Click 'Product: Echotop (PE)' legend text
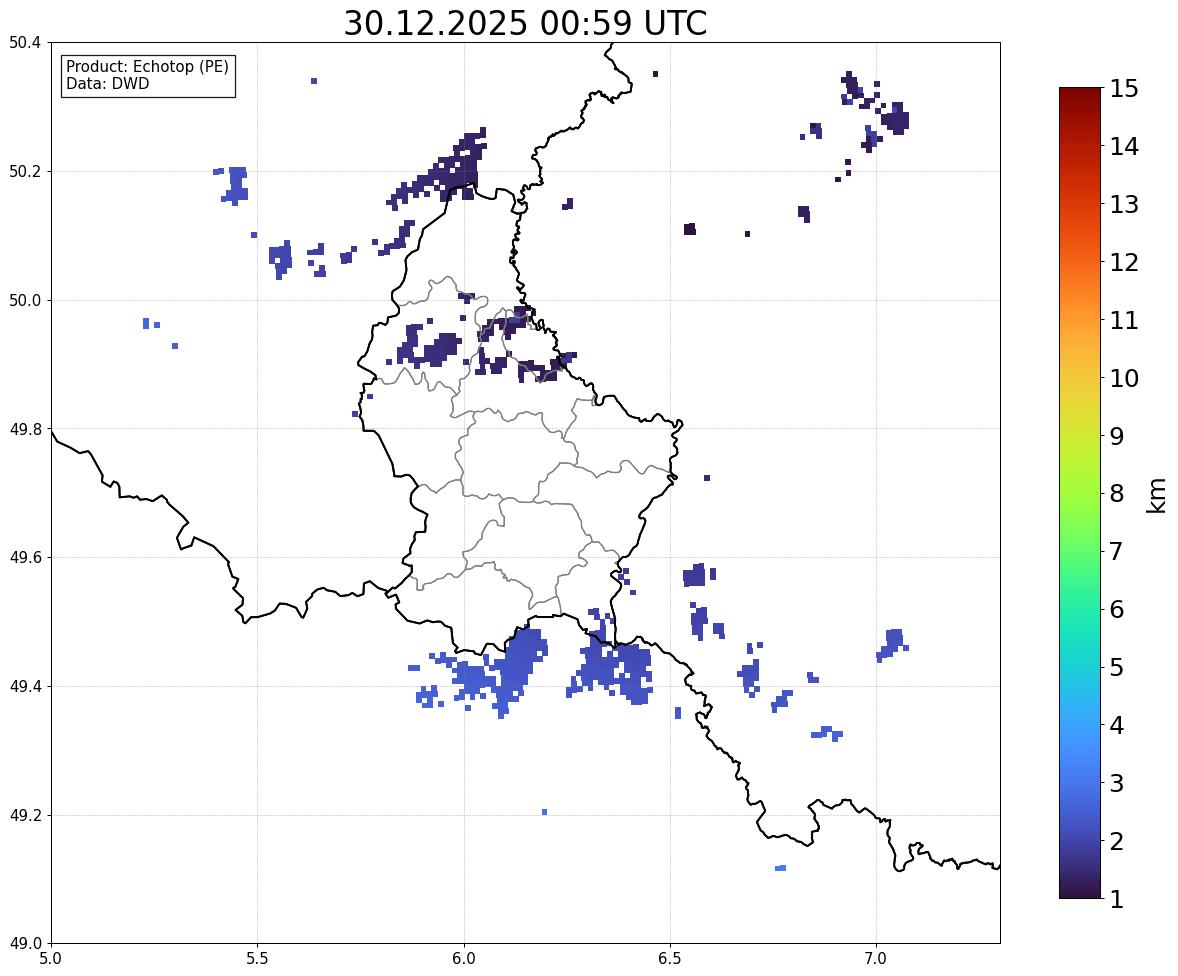This screenshot has width=1178, height=976. click(147, 66)
